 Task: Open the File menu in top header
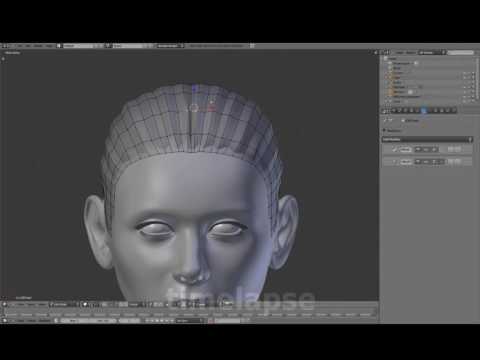click(x=20, y=46)
